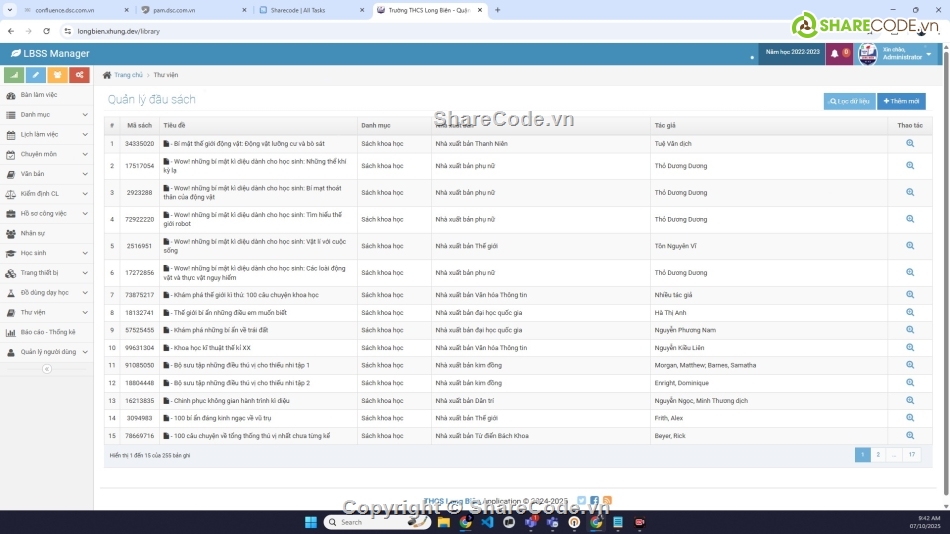This screenshot has width=950, height=534.
Task: View details of book 34335020
Action: point(910,144)
